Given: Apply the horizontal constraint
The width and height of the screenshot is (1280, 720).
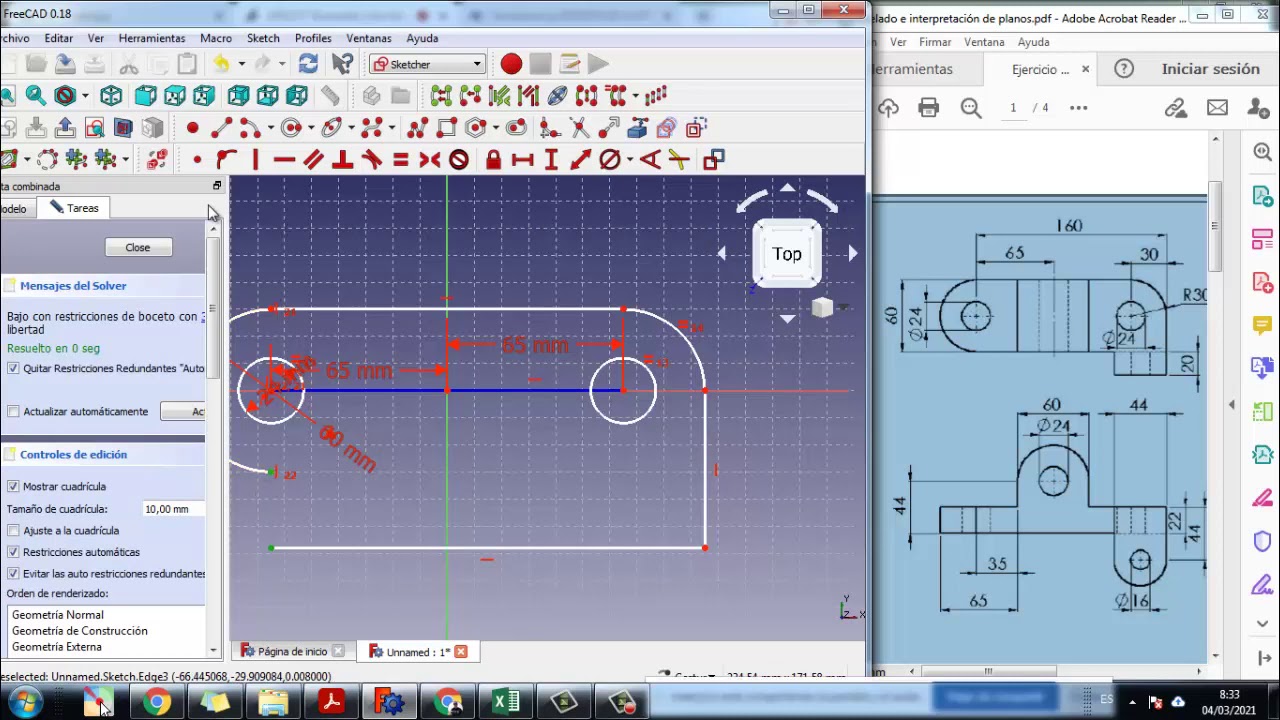Looking at the screenshot, I should click(x=284, y=159).
